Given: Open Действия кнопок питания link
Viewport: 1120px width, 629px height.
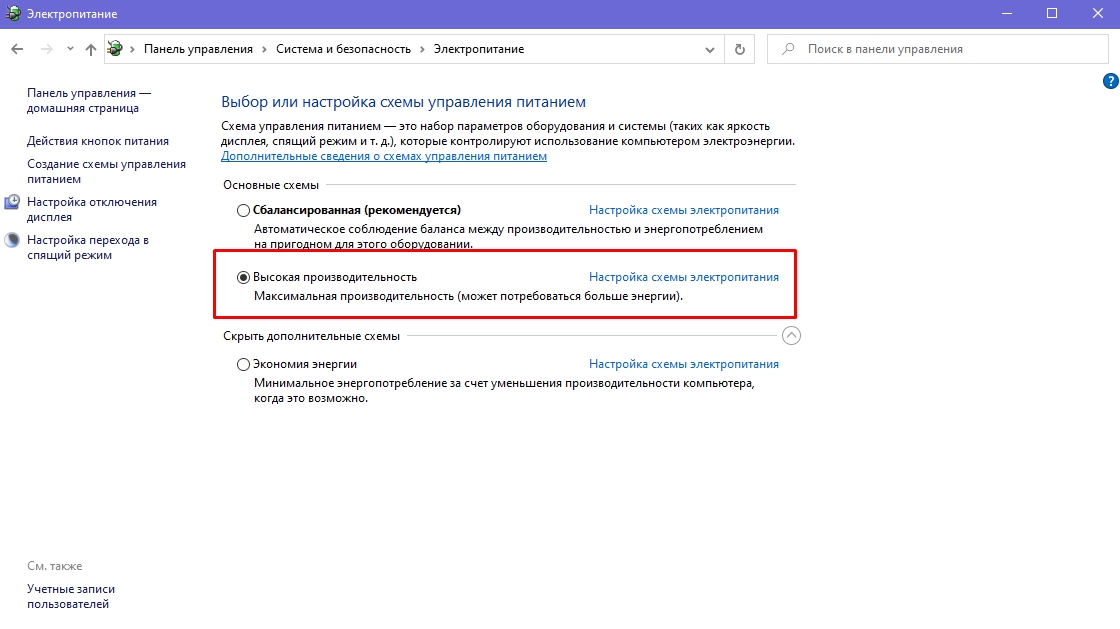Looking at the screenshot, I should (98, 141).
